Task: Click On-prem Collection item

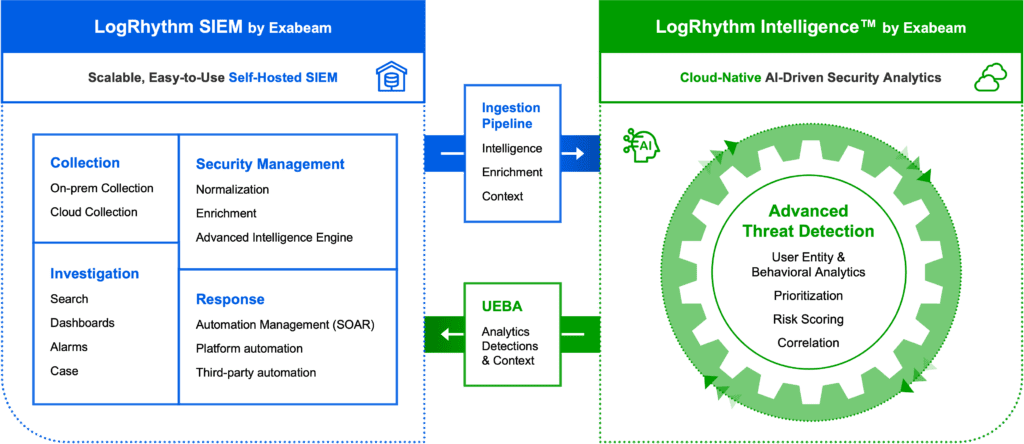Action: (102, 188)
